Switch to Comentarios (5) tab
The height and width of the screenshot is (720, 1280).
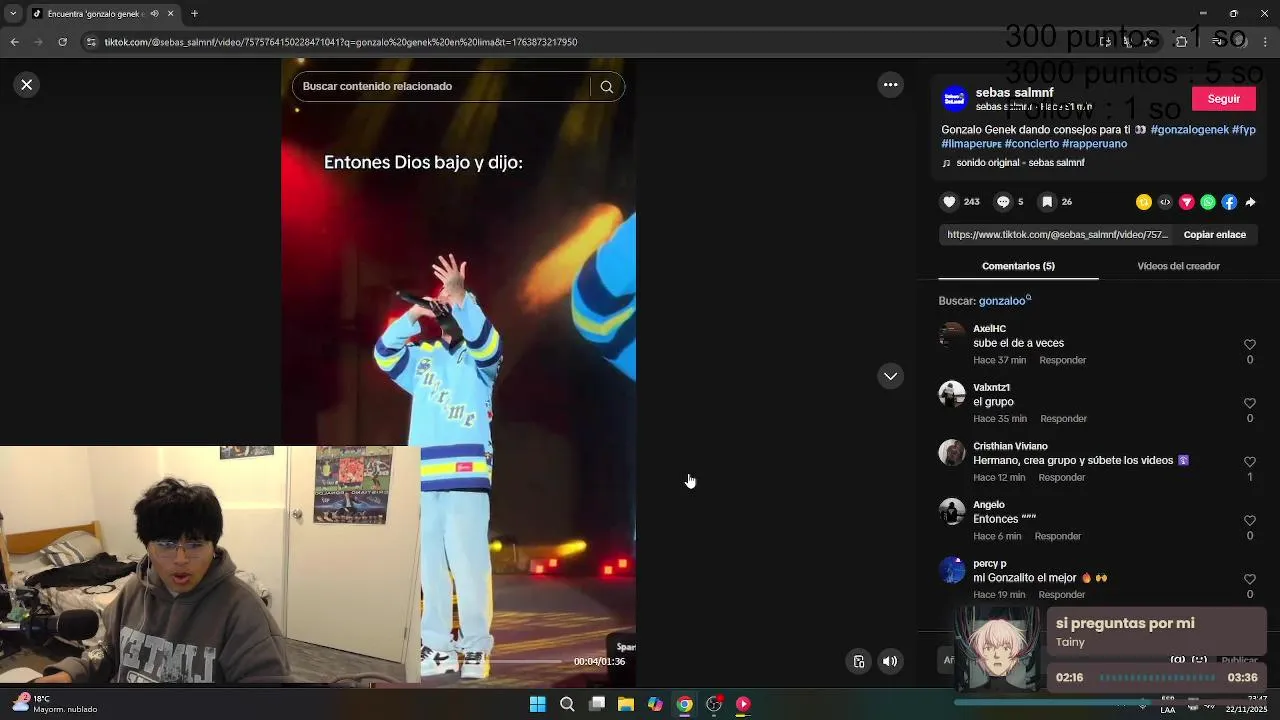(1018, 266)
